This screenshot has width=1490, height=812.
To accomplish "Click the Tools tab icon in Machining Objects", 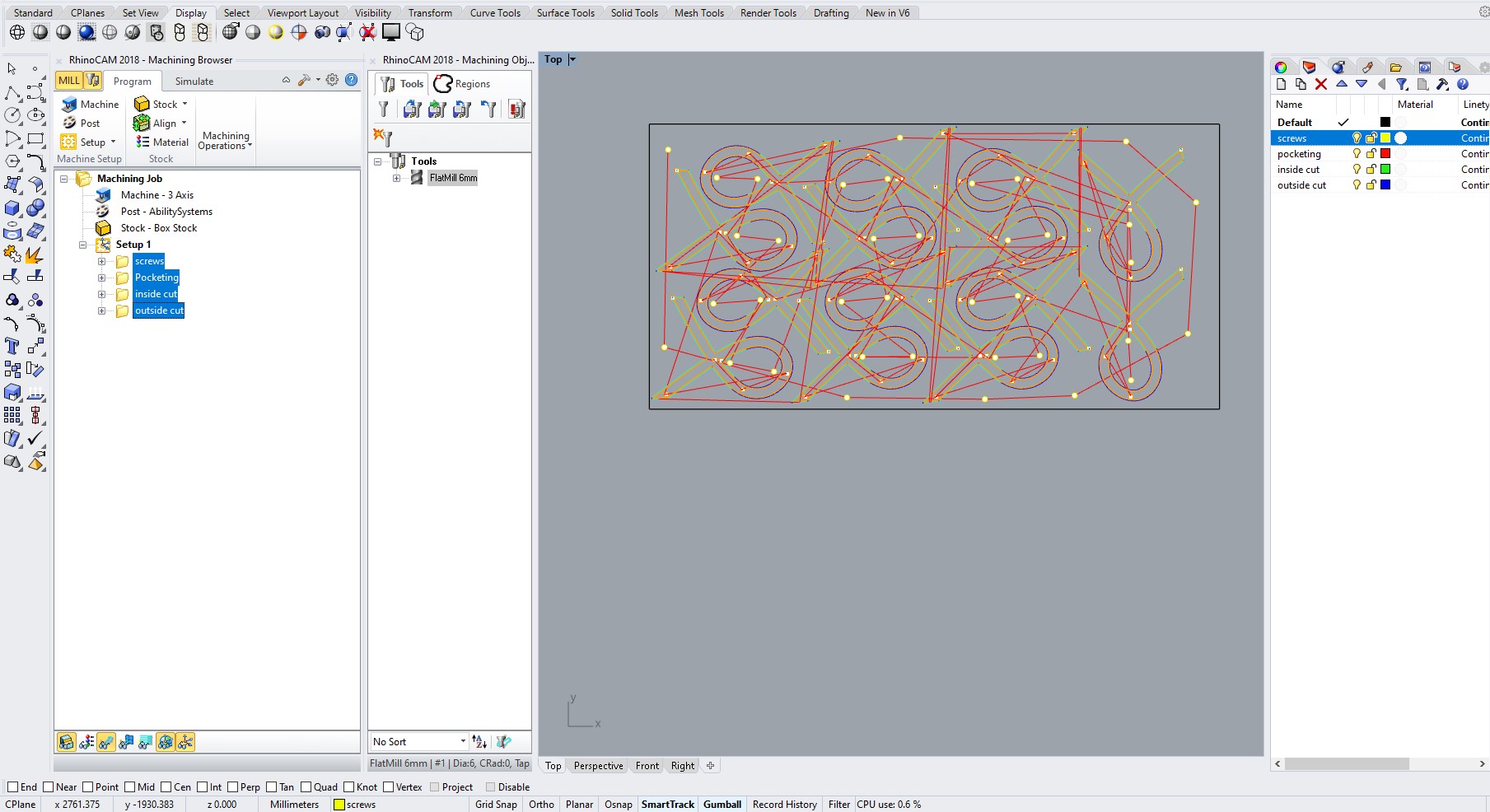I will click(x=387, y=84).
